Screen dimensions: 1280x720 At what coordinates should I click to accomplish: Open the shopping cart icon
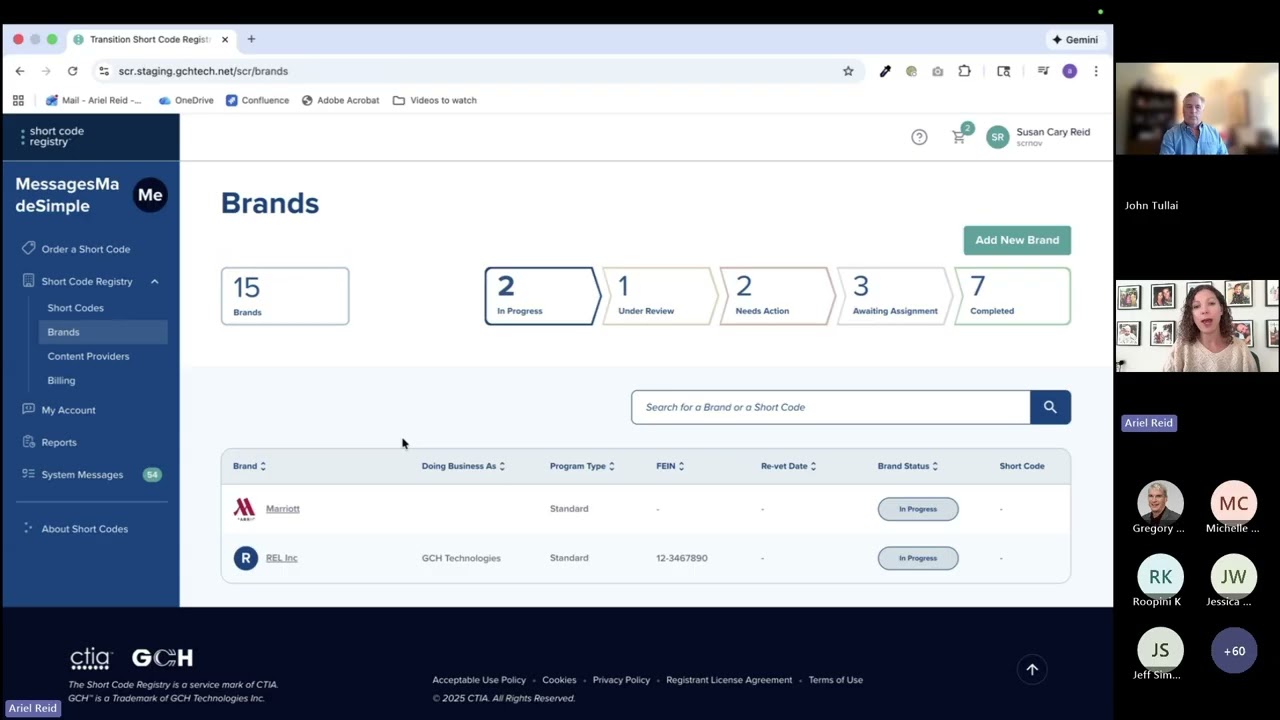(959, 138)
